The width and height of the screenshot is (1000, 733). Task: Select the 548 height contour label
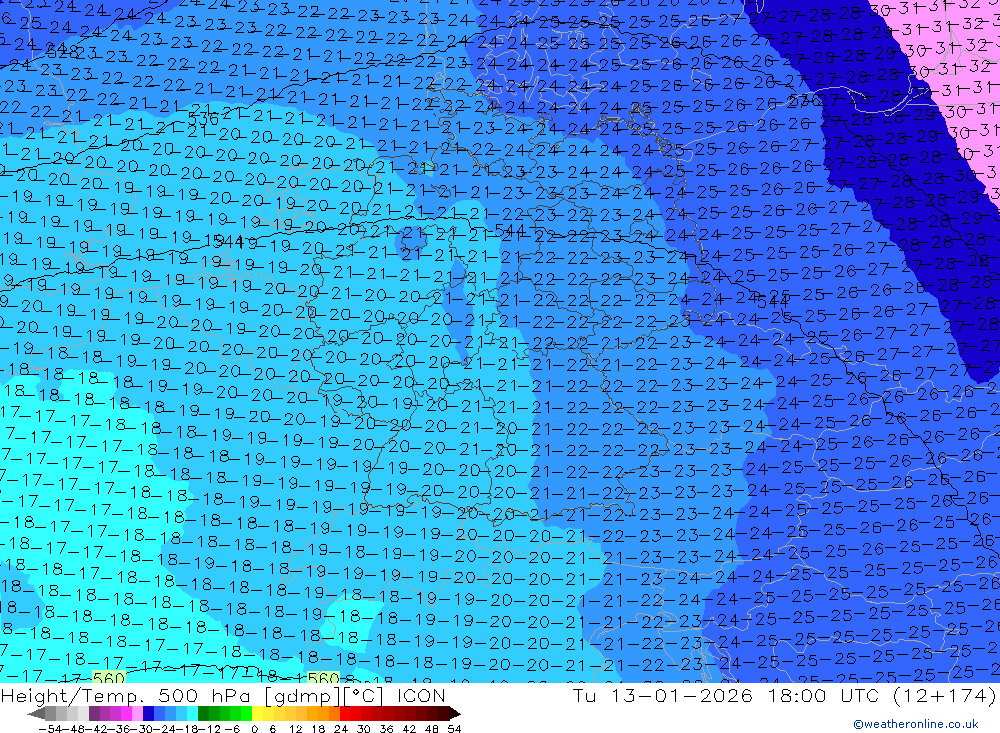coord(62,49)
